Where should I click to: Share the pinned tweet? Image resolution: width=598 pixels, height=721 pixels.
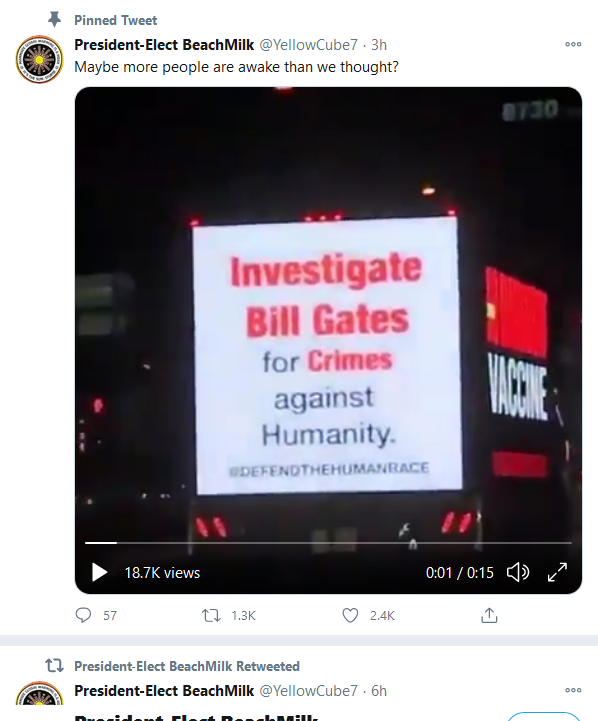click(x=489, y=615)
